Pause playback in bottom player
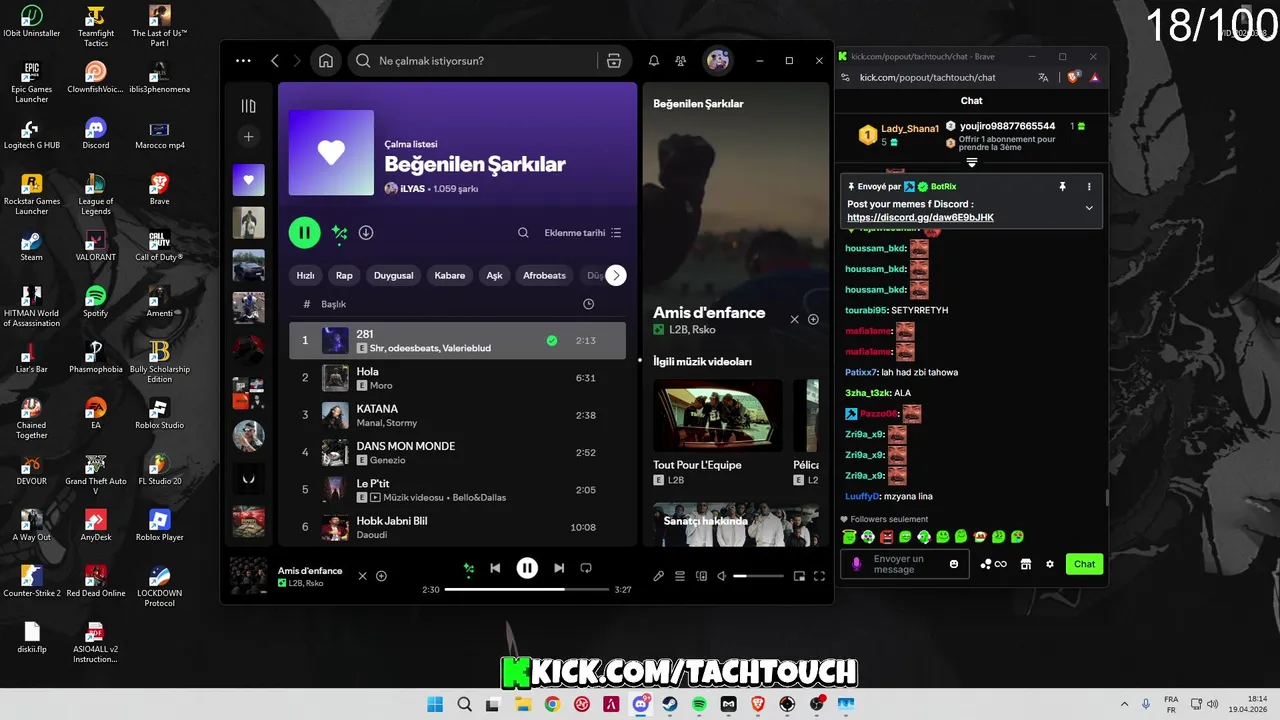 (527, 568)
